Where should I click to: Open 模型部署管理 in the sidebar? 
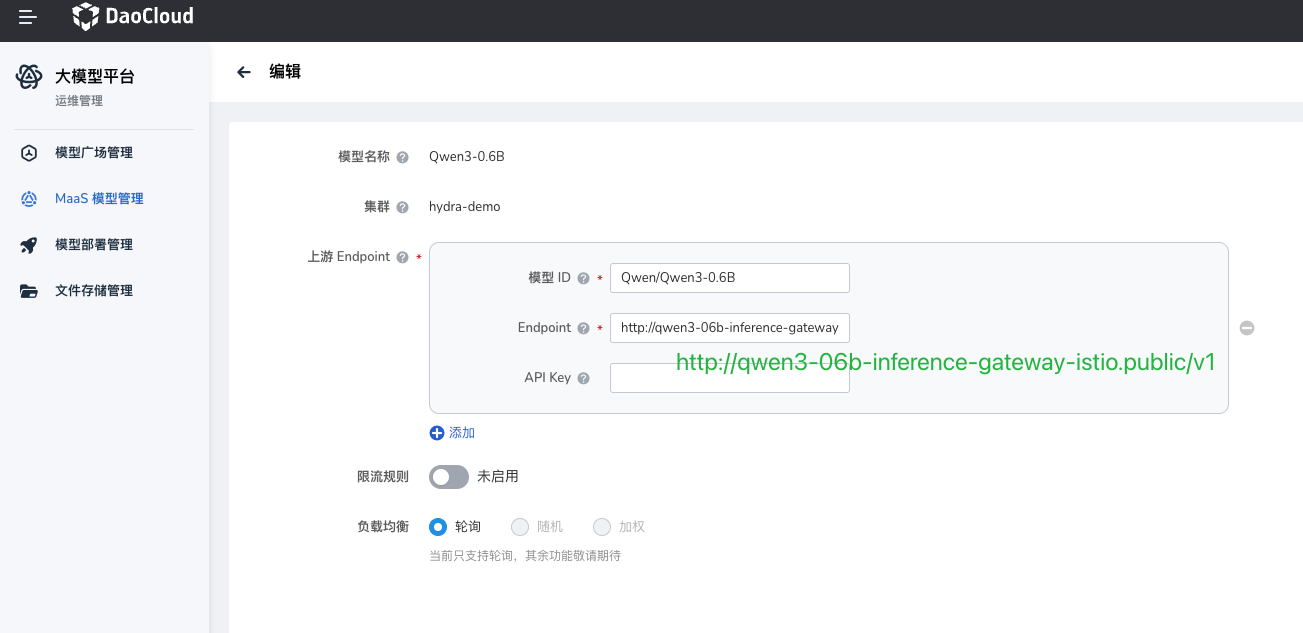pyautogui.click(x=93, y=245)
